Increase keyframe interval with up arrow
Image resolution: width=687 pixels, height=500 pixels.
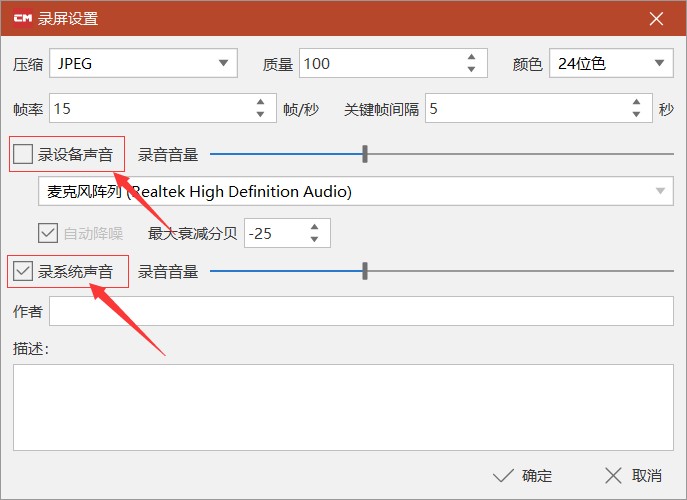pos(636,102)
